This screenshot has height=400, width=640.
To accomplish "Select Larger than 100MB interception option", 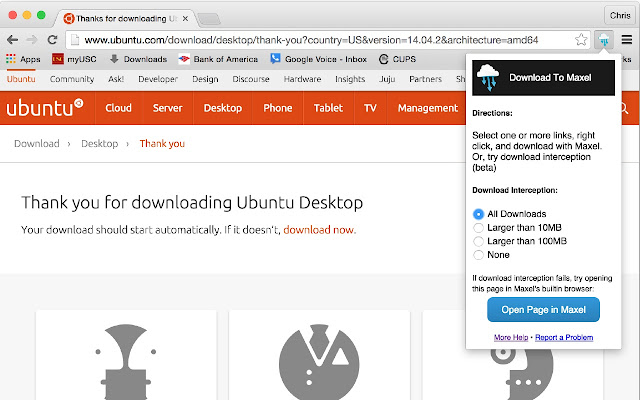I will [x=478, y=241].
